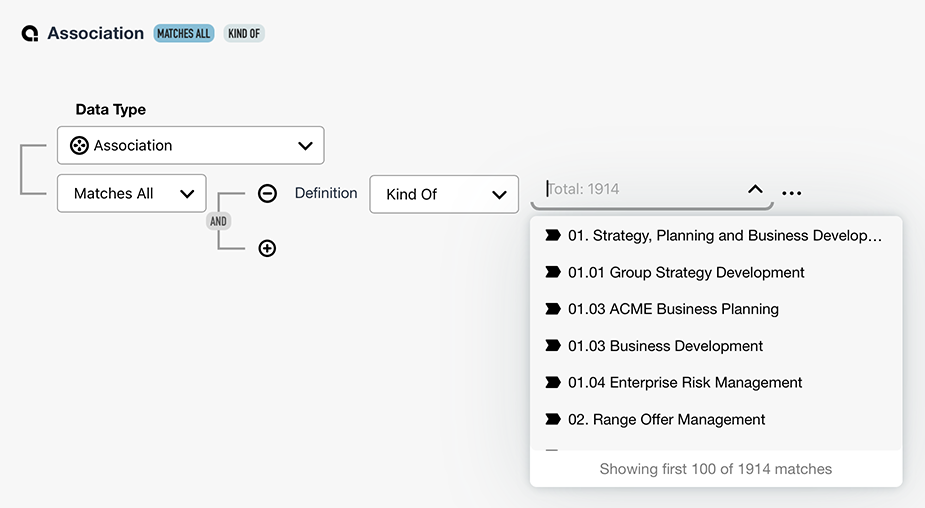Click the MATCHES ALL badge in header
Screen dimensions: 925x508
pos(184,34)
